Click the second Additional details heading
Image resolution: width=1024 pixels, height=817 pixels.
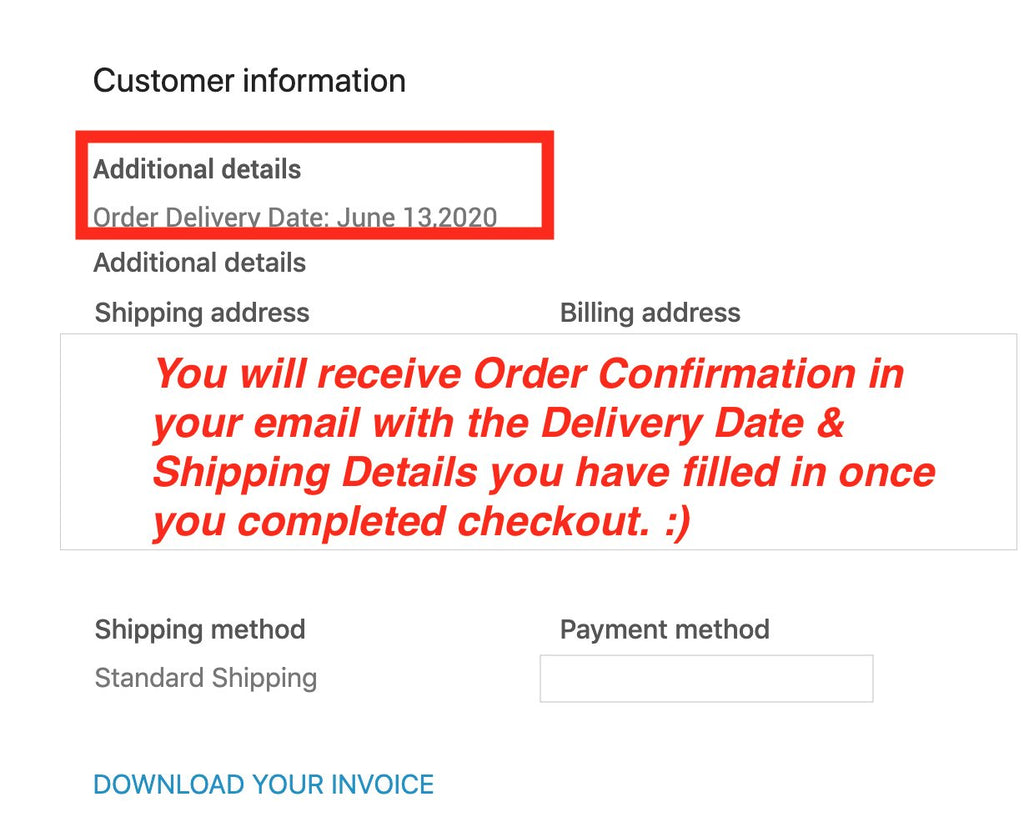tap(200, 263)
